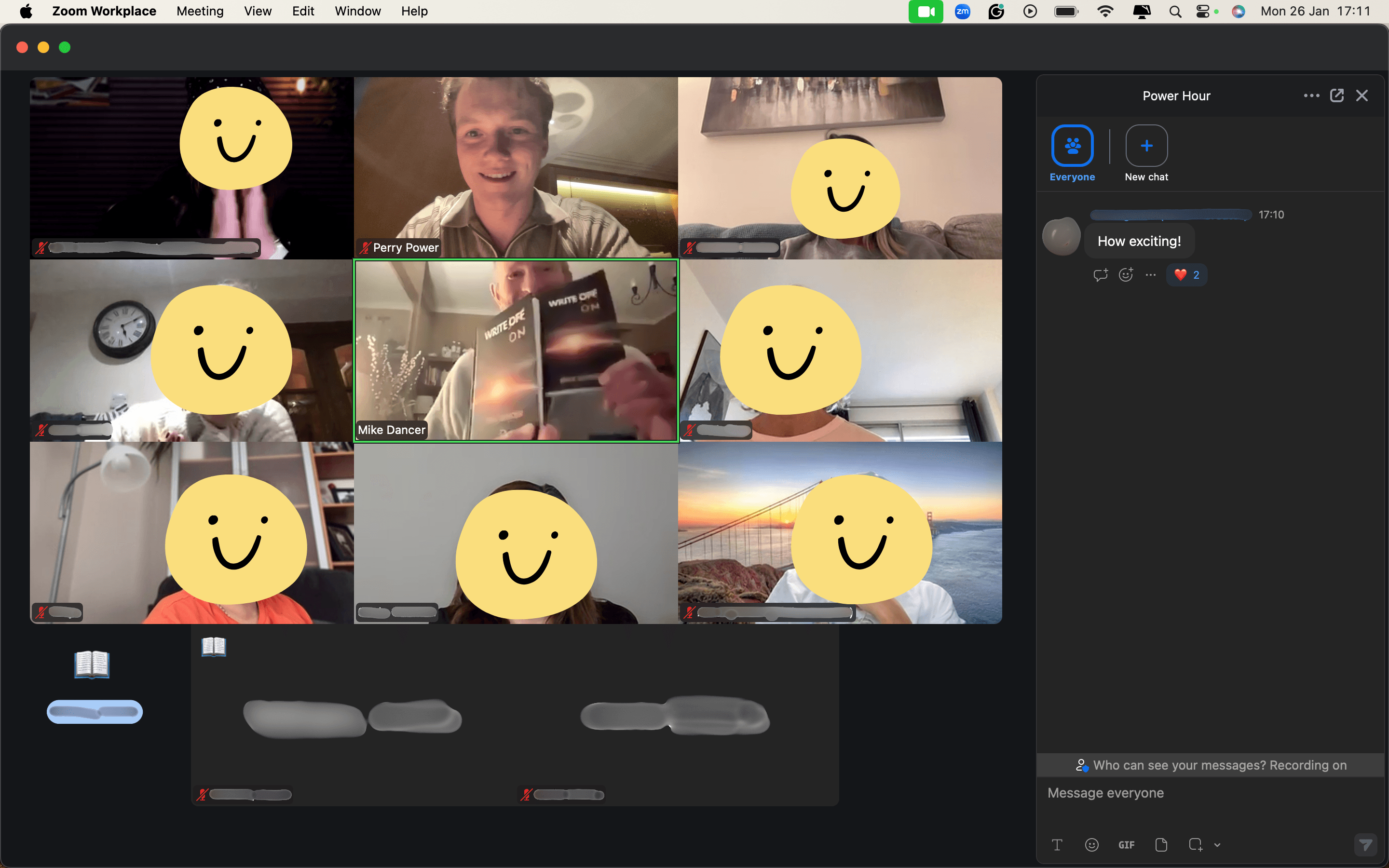
Task: Select the Everyone chat channel
Action: point(1072,146)
